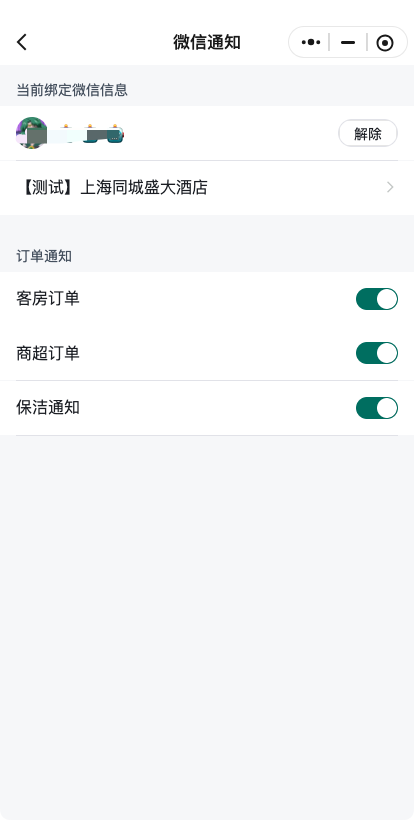414x820 pixels.
Task: Close the mini program via circle icon
Action: click(385, 43)
